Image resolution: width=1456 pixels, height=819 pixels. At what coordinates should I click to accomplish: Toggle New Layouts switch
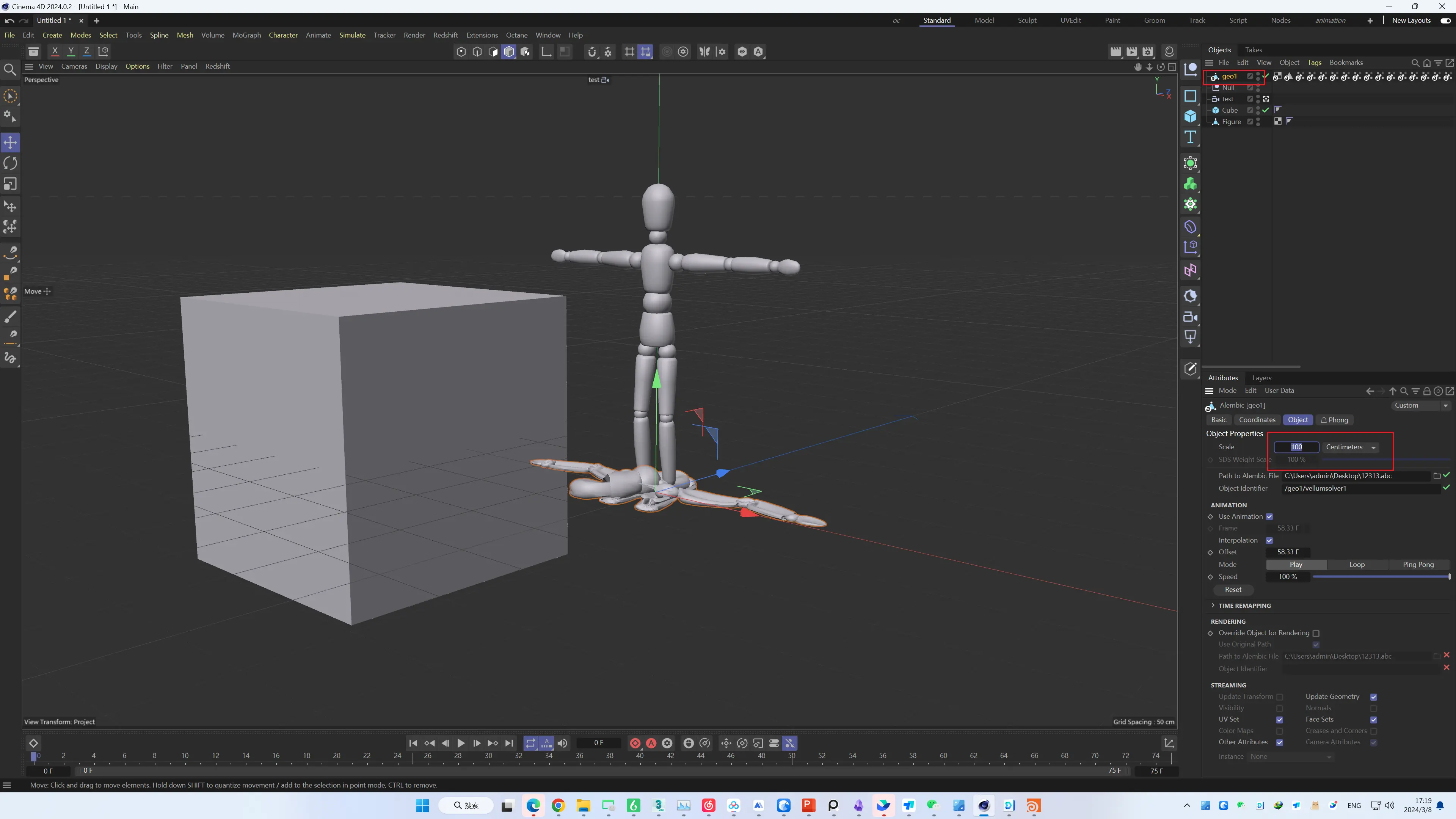point(1445,20)
